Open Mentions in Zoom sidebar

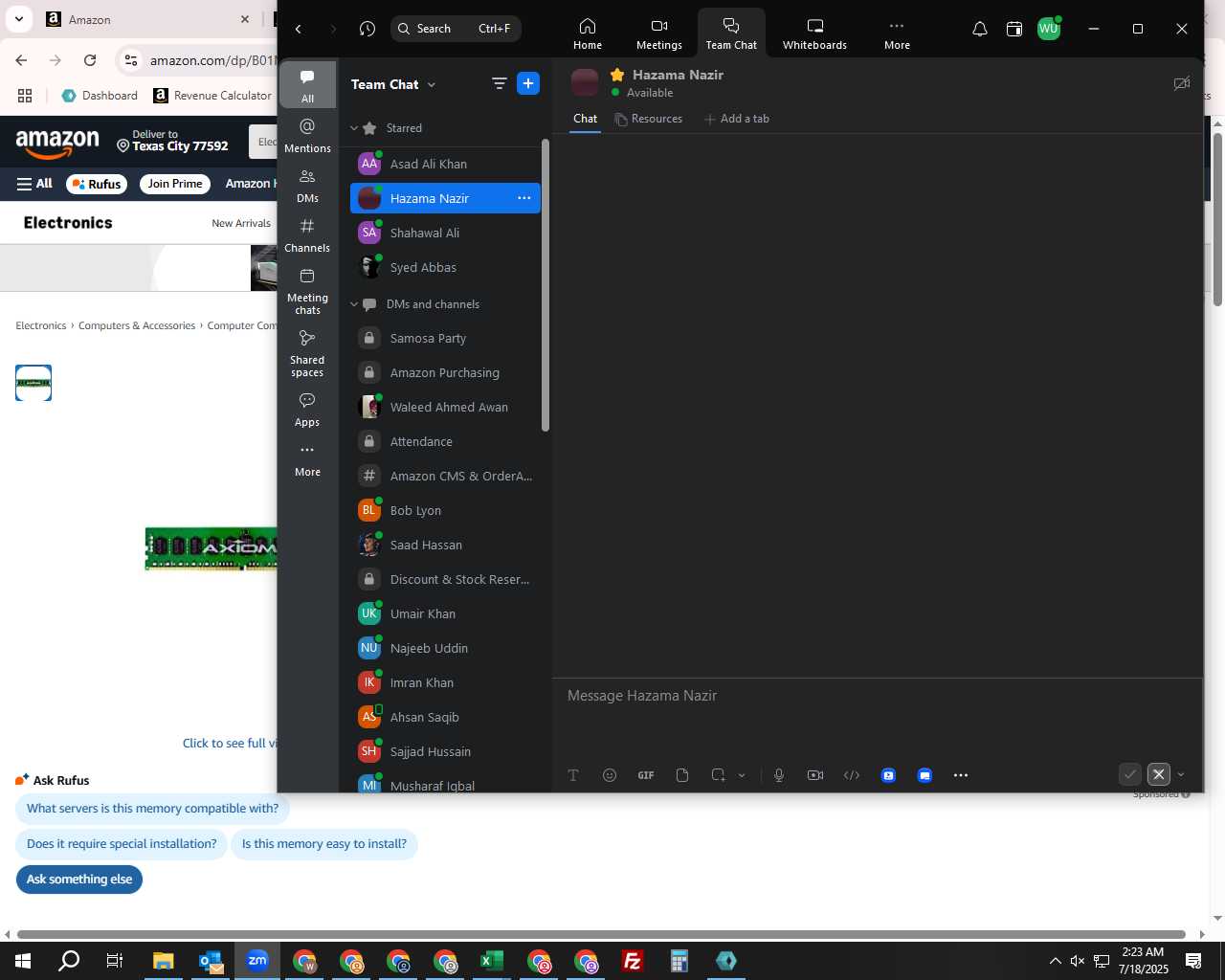[x=307, y=135]
